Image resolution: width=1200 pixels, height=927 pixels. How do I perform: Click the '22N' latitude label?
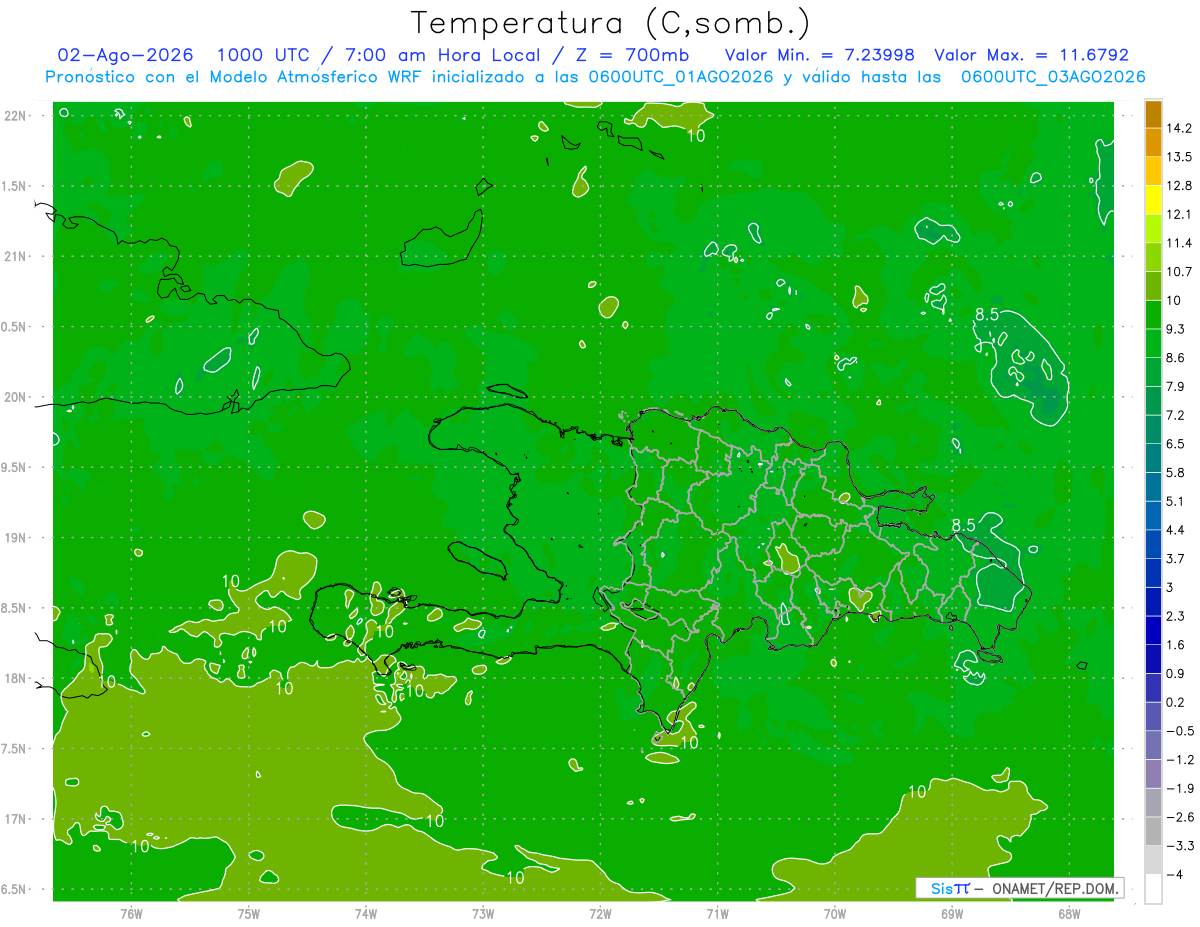pos(14,116)
